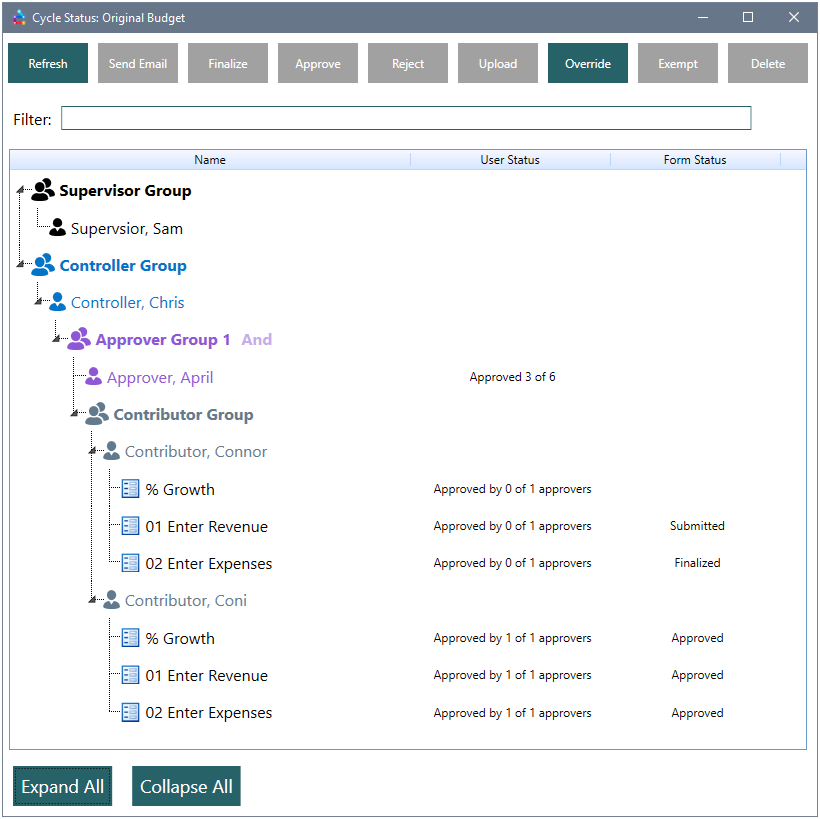
Task: Click form icon for Connor's % Growth
Action: click(130, 489)
